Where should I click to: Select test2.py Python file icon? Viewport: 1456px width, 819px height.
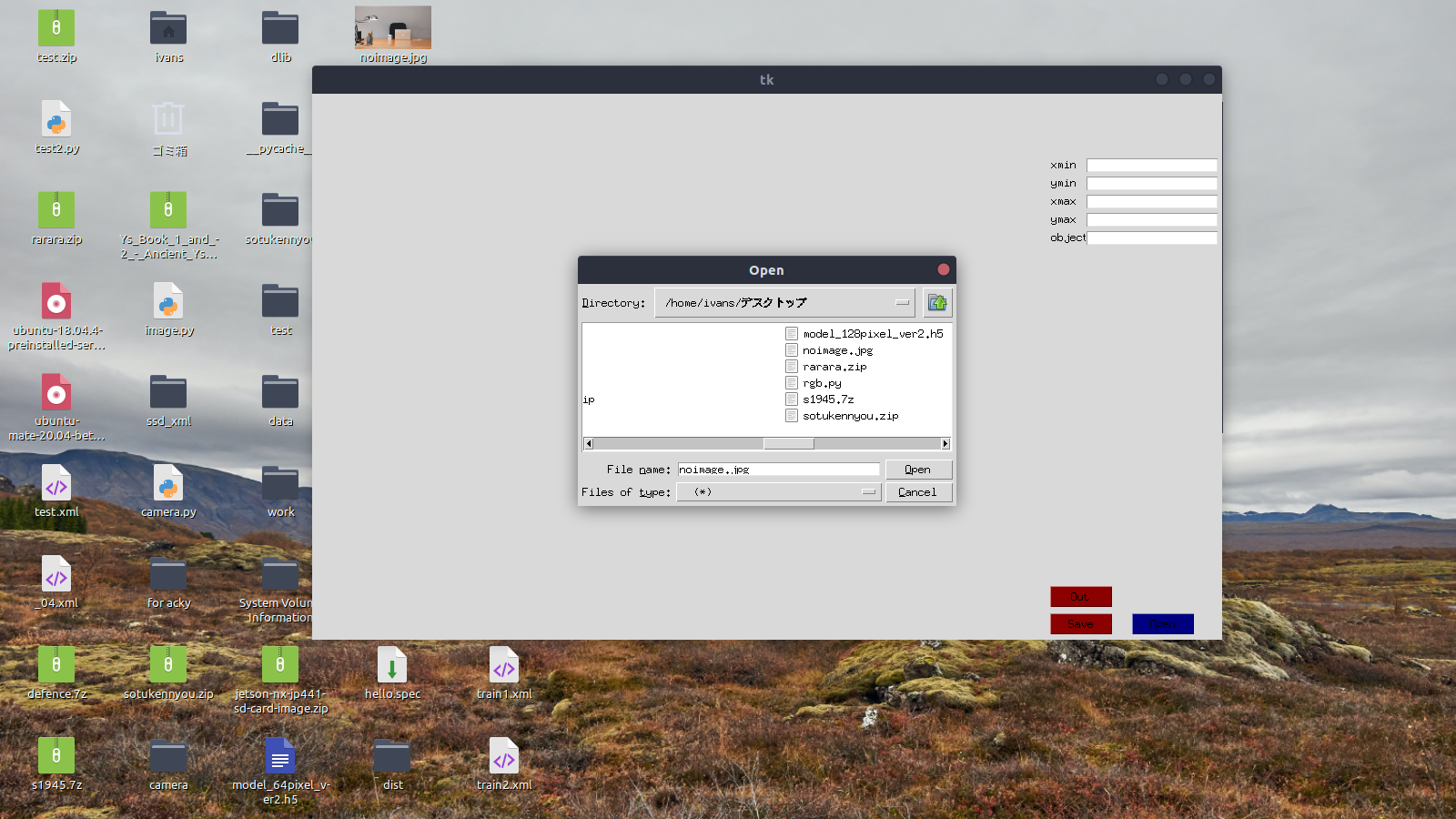pyautogui.click(x=56, y=119)
